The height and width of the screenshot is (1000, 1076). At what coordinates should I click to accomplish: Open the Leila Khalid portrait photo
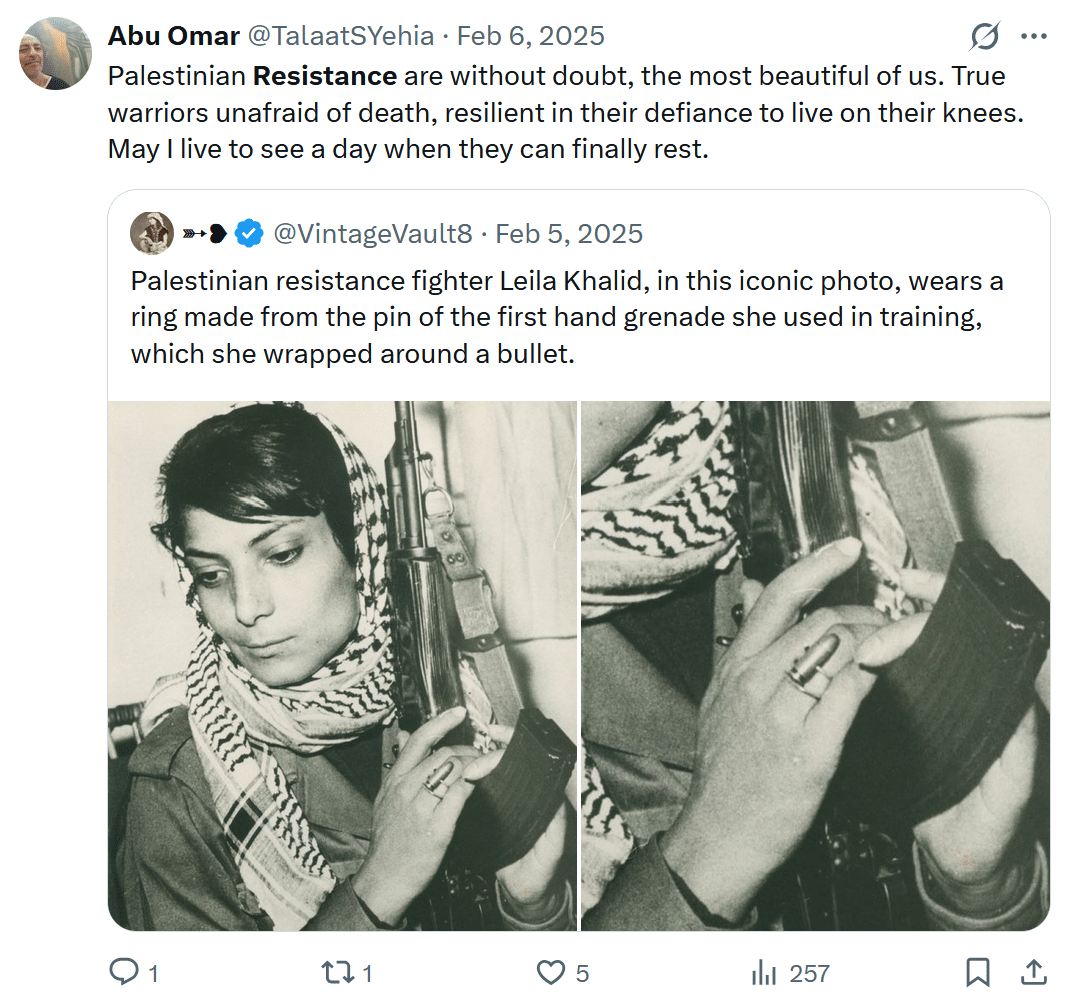[342, 666]
